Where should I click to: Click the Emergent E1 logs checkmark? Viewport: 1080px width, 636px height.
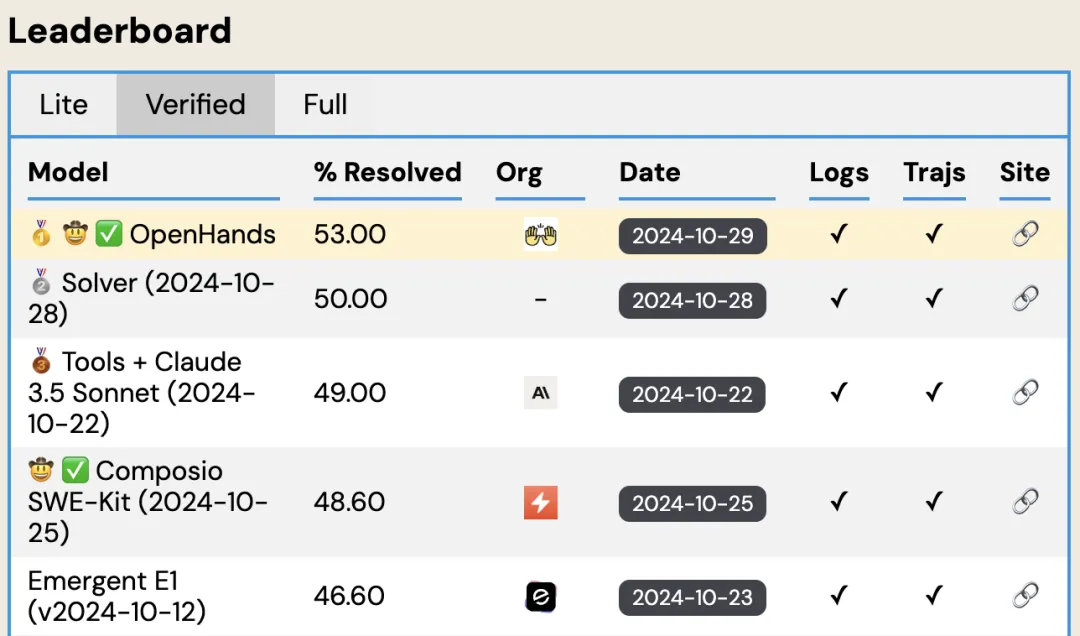coord(838,595)
